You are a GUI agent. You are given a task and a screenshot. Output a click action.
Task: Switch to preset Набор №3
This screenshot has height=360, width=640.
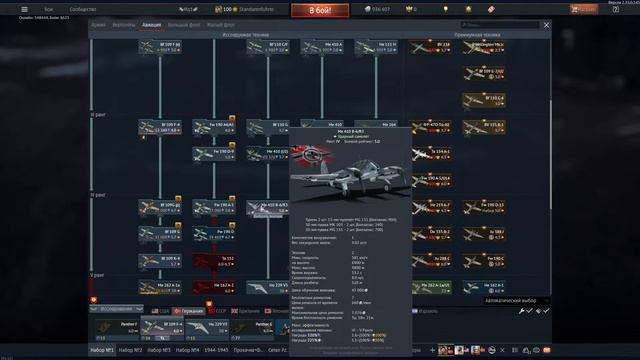pyautogui.click(x=159, y=350)
